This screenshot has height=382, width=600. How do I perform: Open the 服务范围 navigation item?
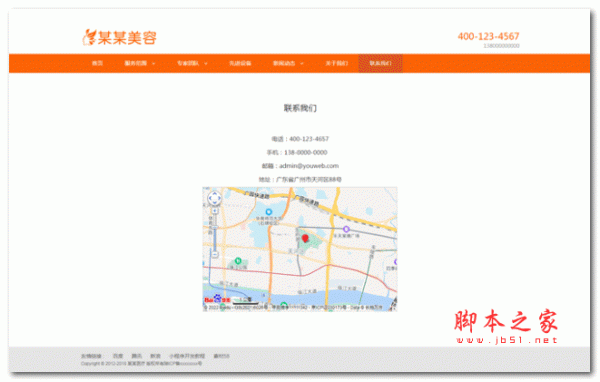coord(135,63)
